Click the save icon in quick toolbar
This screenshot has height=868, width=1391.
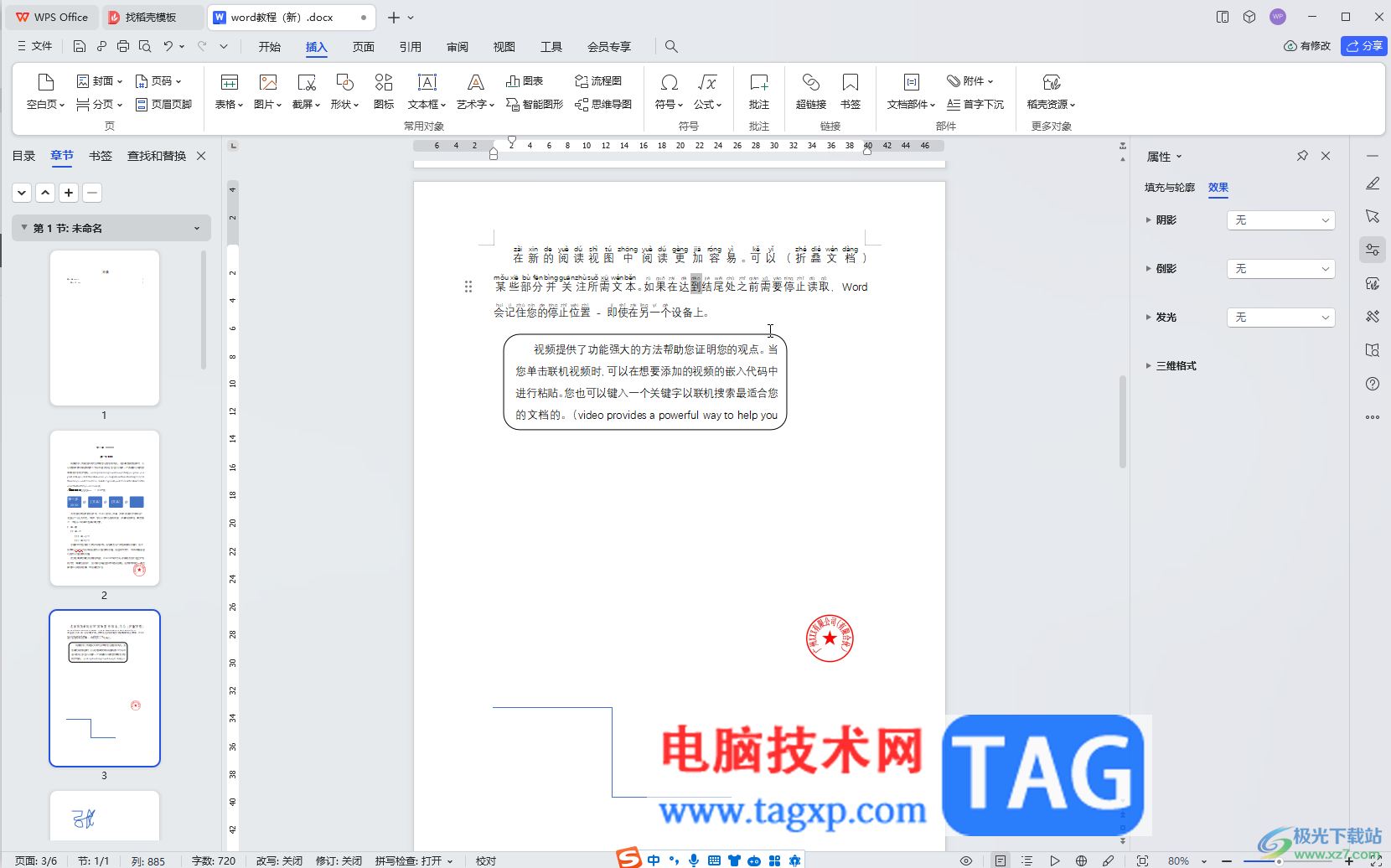click(80, 46)
